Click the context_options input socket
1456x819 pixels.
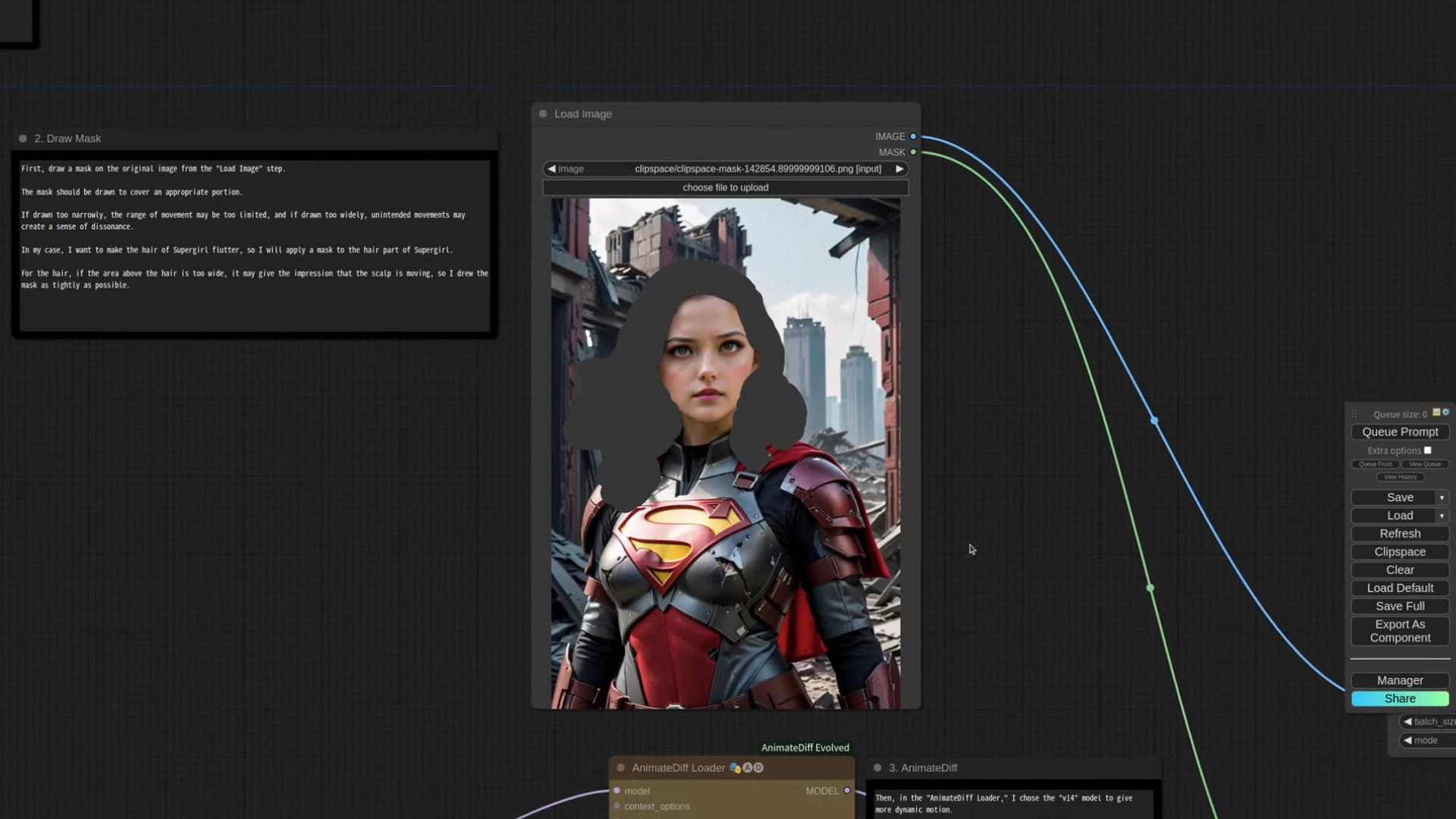[617, 806]
